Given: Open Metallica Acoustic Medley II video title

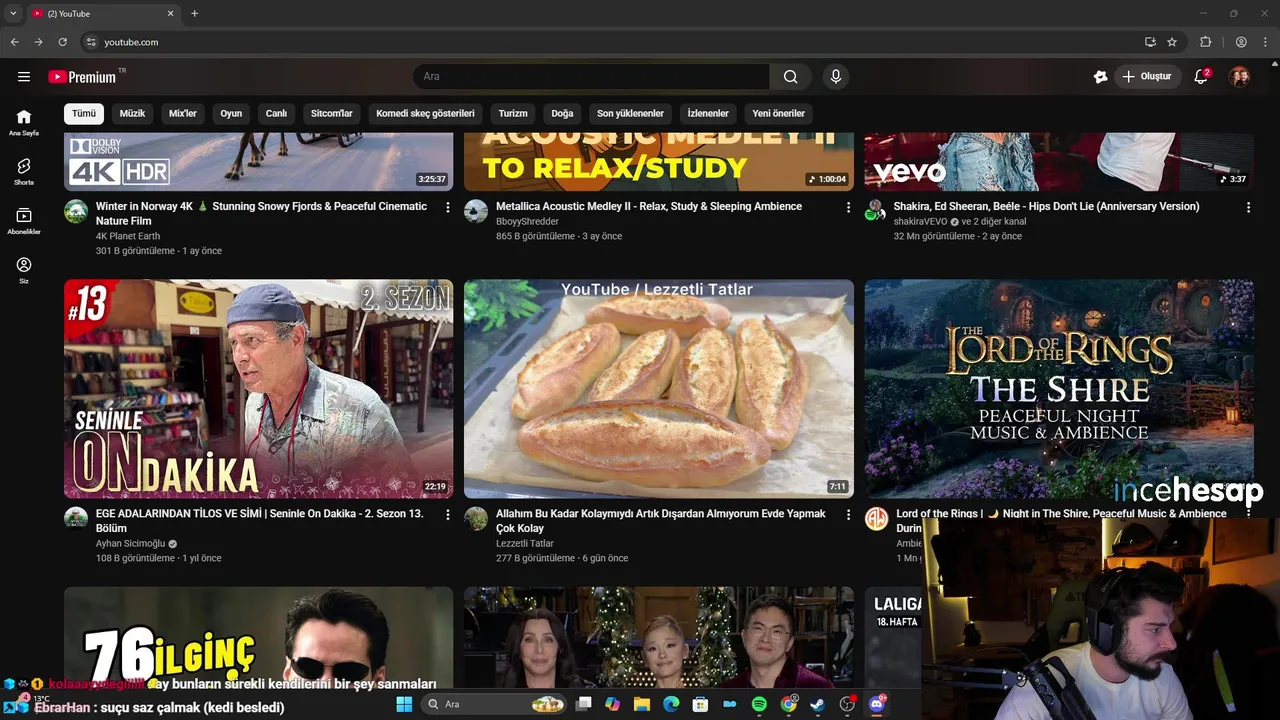Looking at the screenshot, I should pos(649,207).
